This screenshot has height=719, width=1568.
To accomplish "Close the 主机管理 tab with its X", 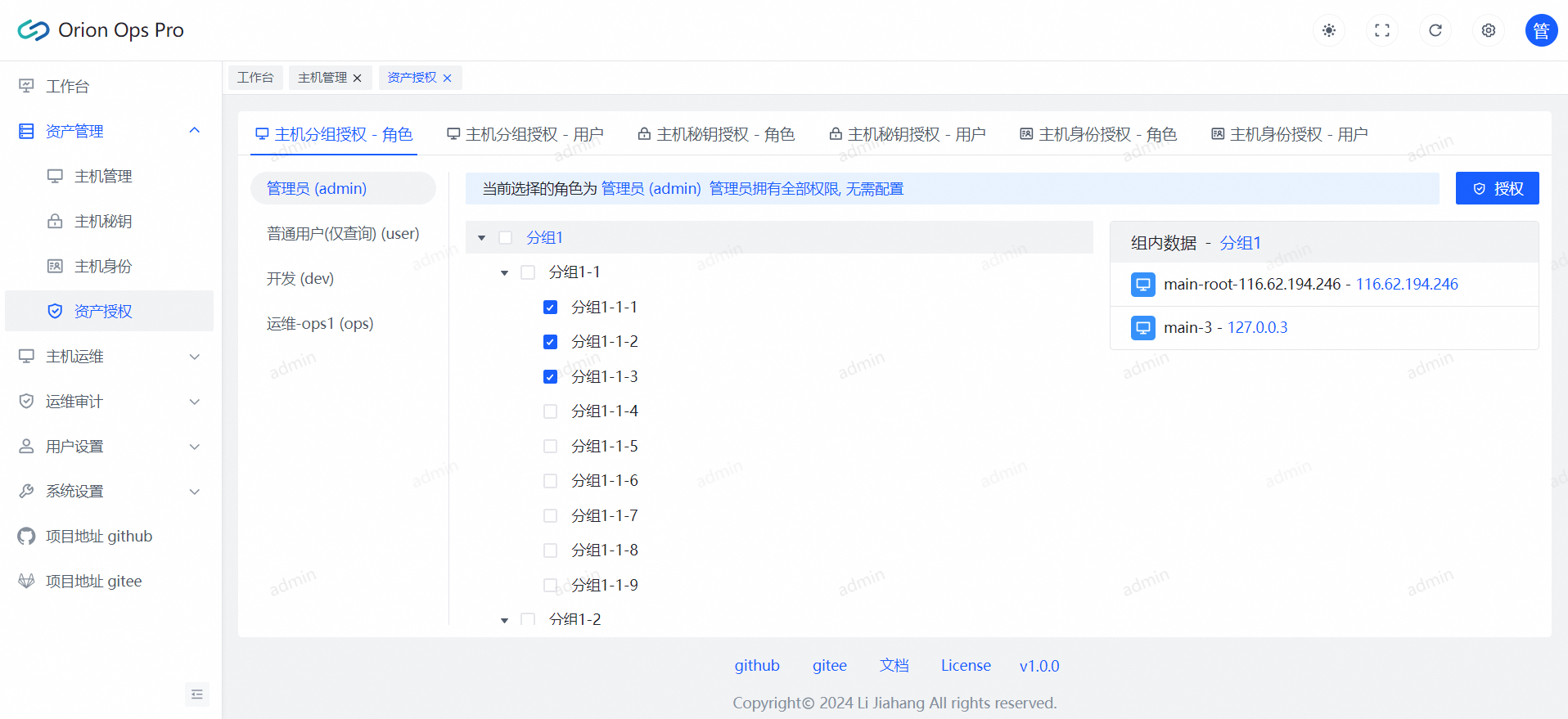I will [x=358, y=78].
